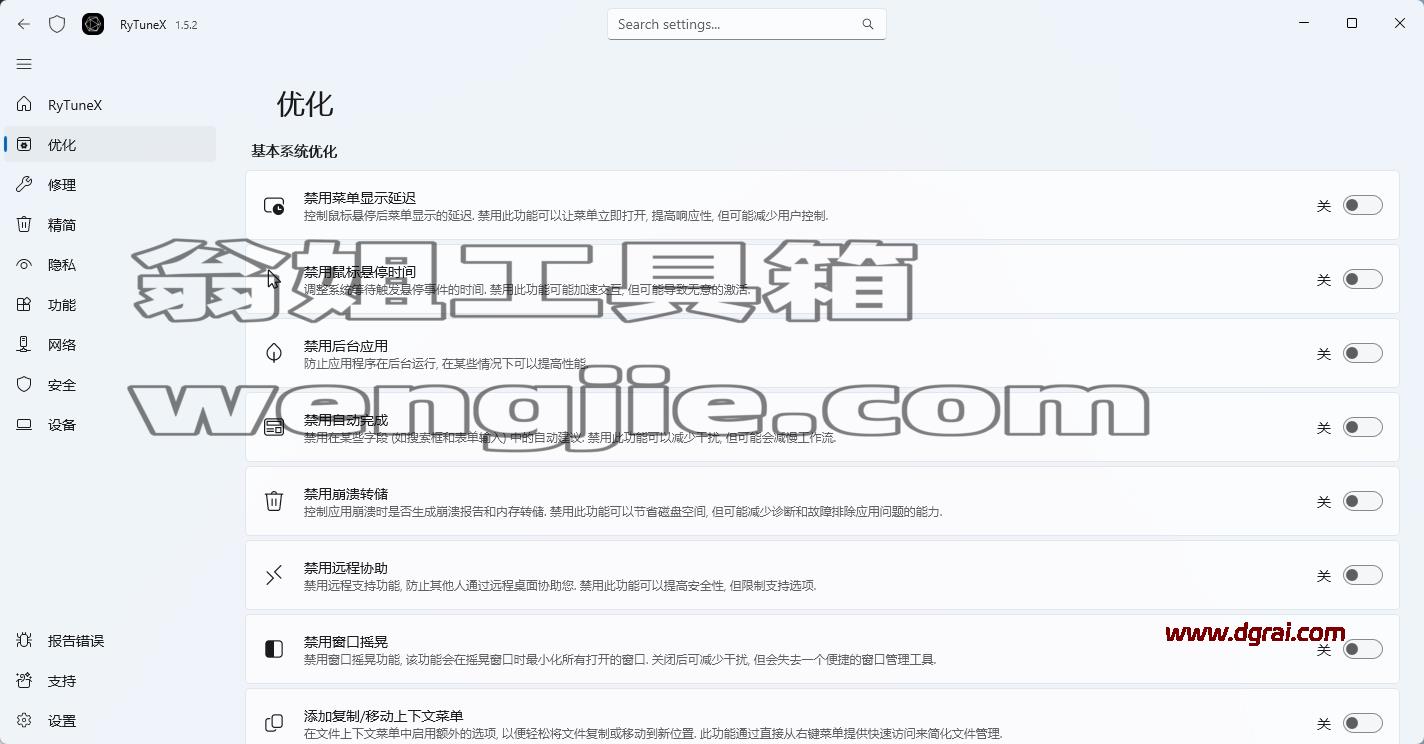The height and width of the screenshot is (744, 1424).
Task: Click the 支持 sidebar icon
Action: (x=24, y=681)
